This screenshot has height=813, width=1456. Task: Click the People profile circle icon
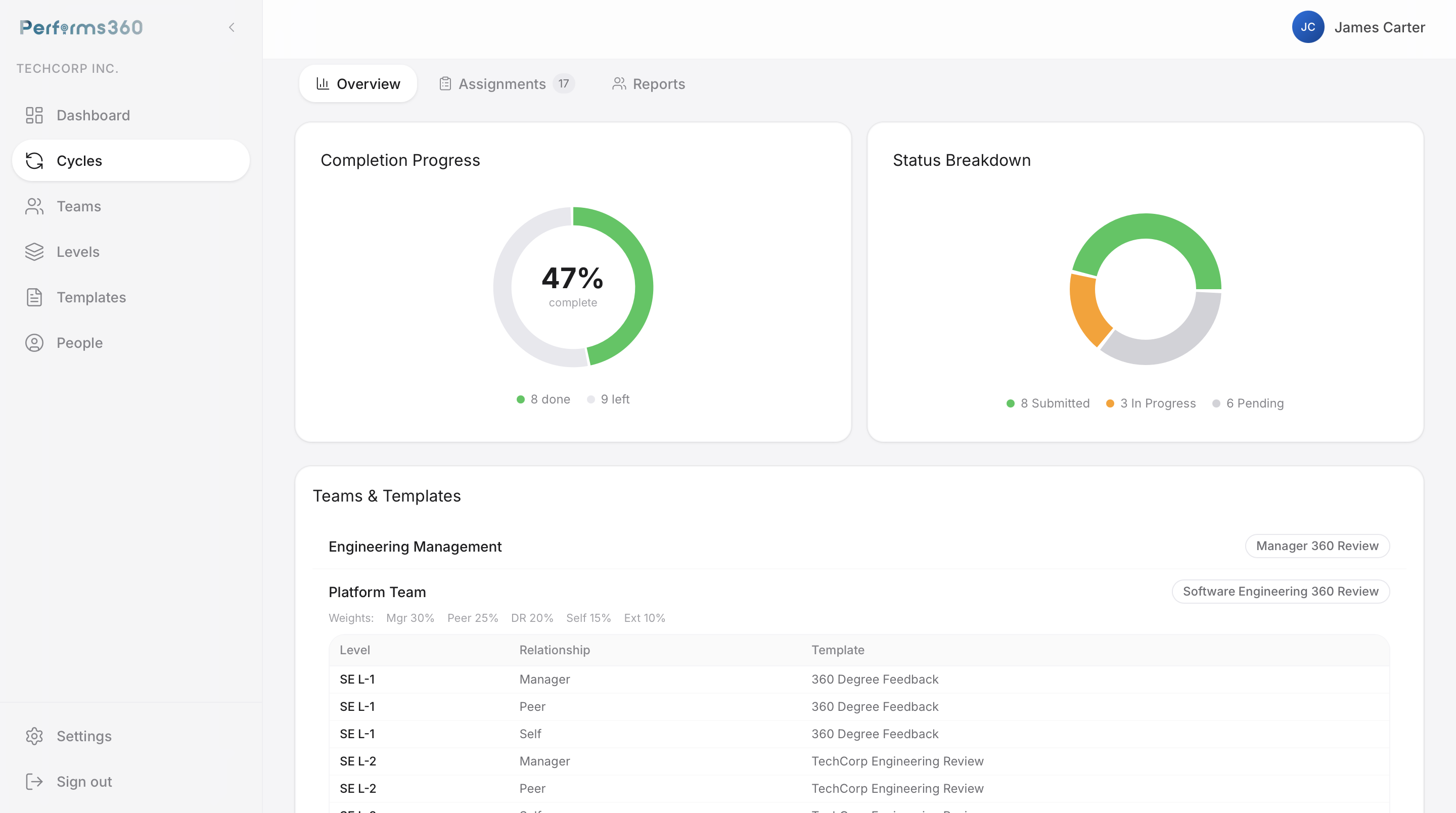click(34, 343)
